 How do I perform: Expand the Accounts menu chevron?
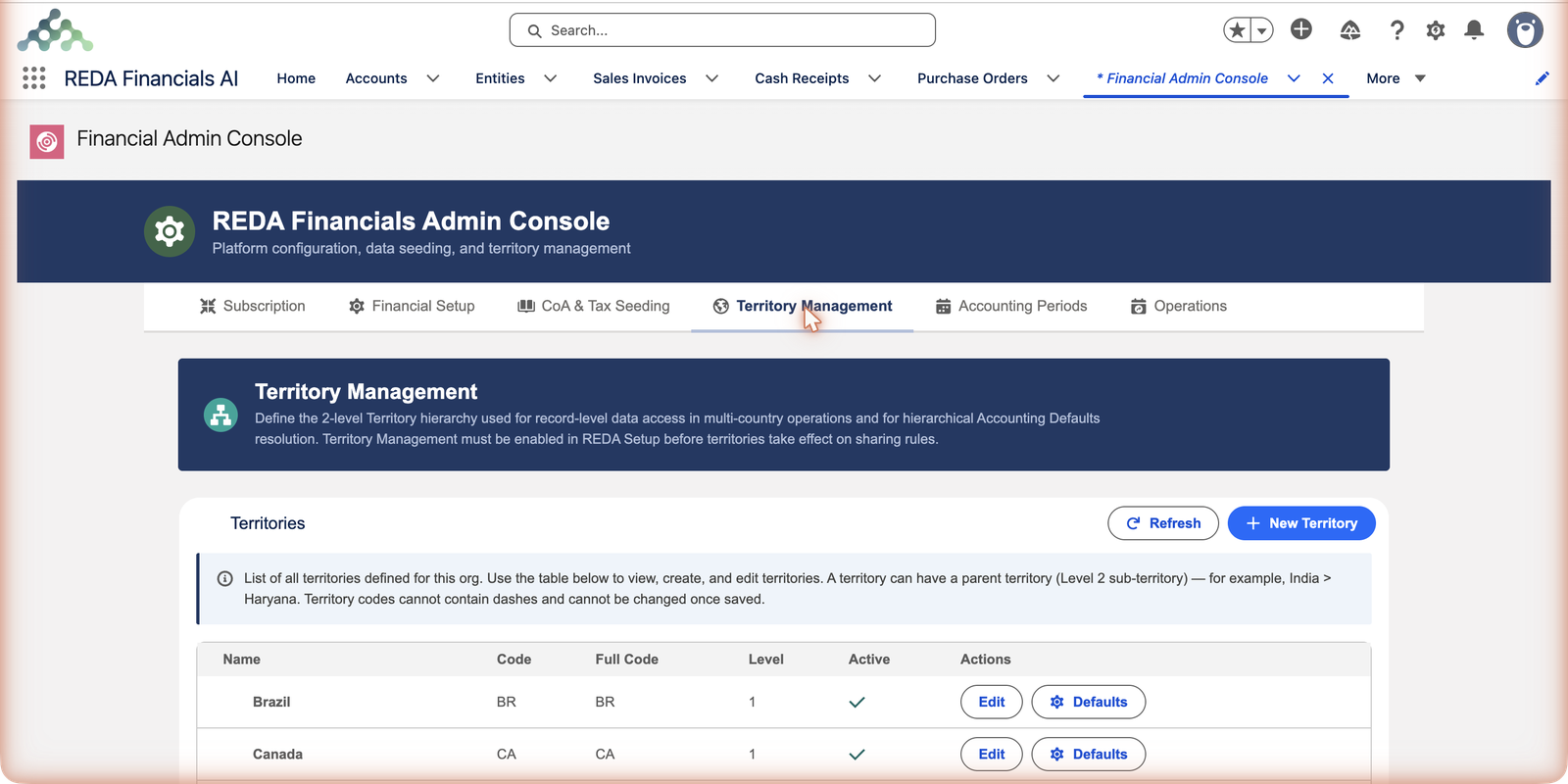(433, 78)
